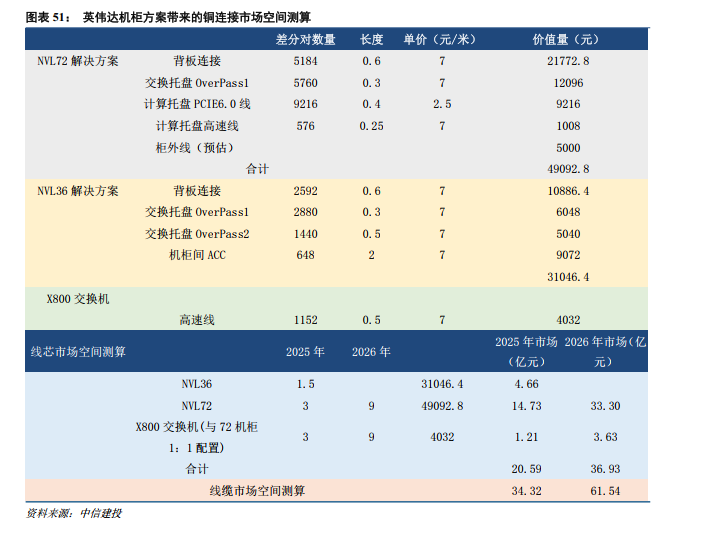Click the 2026 年市场(亿元) header
Image resolution: width=702 pixels, height=536 pixels.
606,351
